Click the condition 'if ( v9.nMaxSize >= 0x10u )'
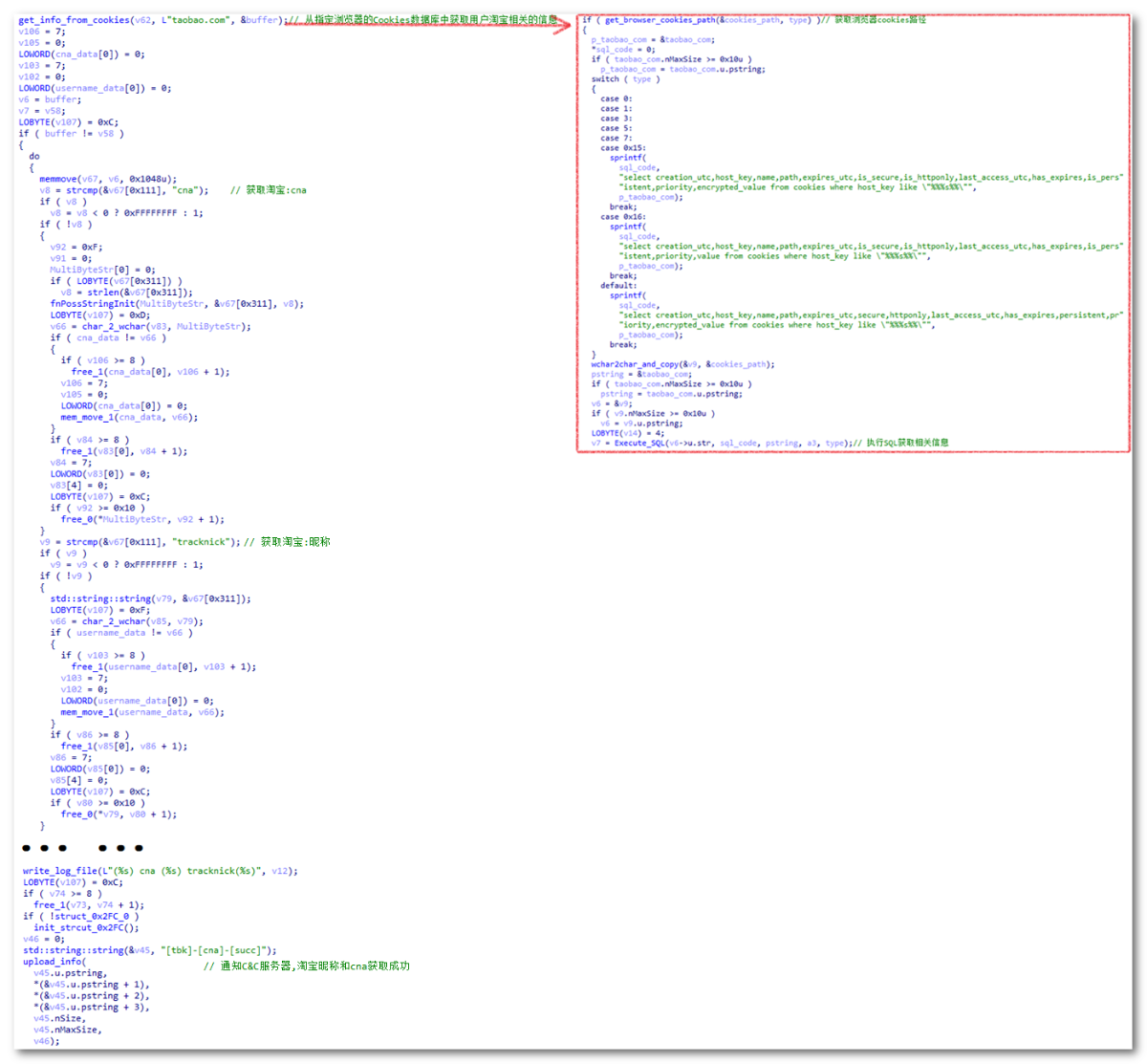The height and width of the screenshot is (1064, 1147). click(x=653, y=413)
